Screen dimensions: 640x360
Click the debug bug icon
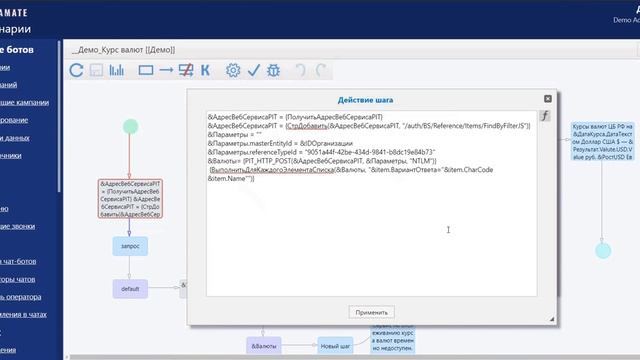coord(273,70)
